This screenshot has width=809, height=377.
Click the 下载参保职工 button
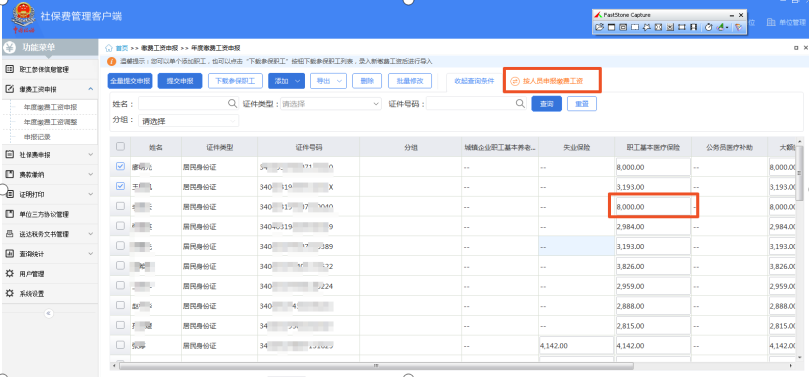tap(236, 81)
